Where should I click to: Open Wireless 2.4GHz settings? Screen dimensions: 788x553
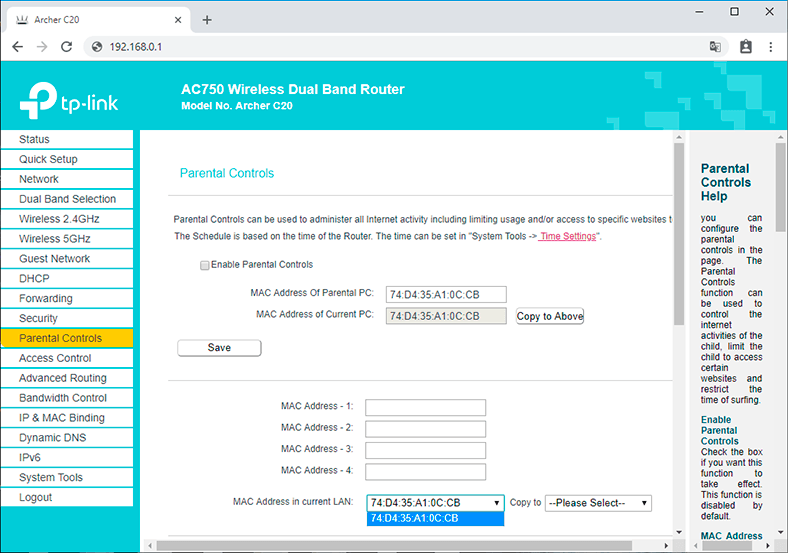click(67, 219)
